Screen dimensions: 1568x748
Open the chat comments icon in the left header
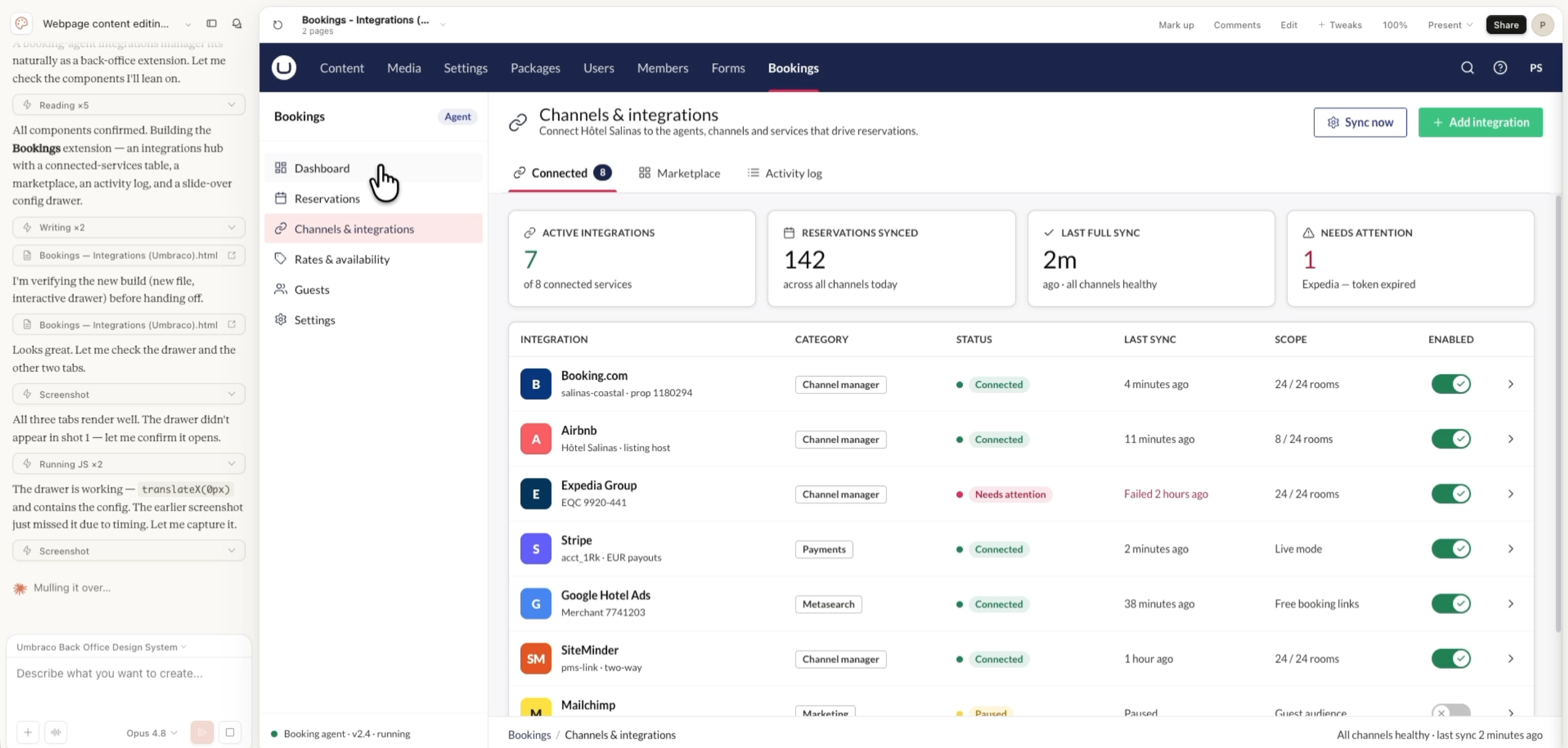click(x=237, y=23)
